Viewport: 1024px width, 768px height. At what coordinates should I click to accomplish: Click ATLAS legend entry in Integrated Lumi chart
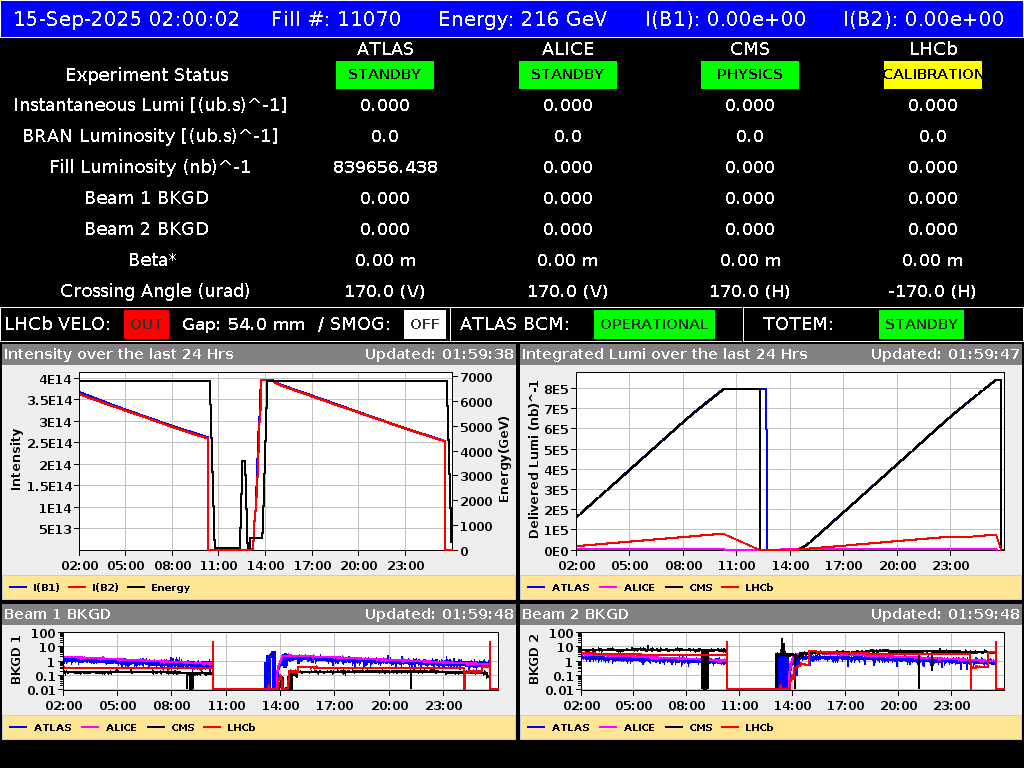(x=558, y=588)
